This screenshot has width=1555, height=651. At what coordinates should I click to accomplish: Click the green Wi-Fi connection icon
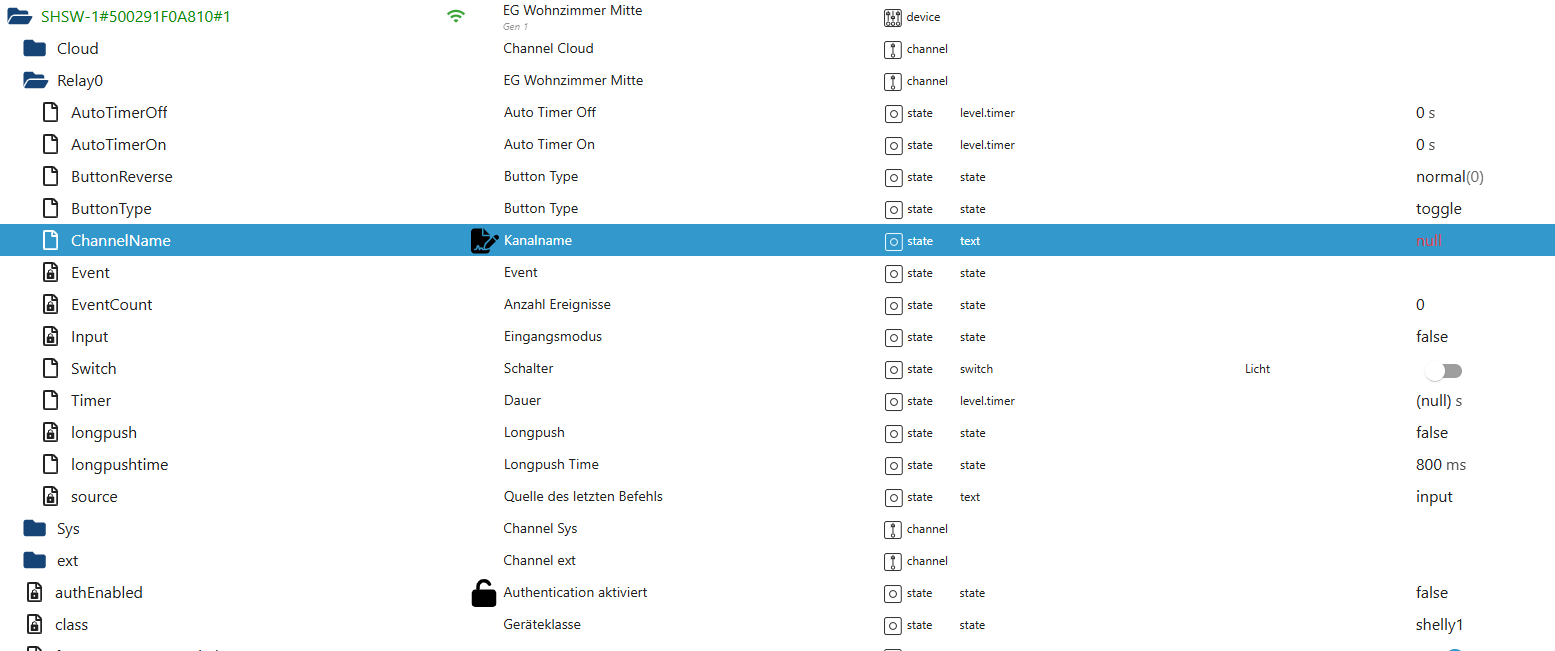(x=456, y=16)
